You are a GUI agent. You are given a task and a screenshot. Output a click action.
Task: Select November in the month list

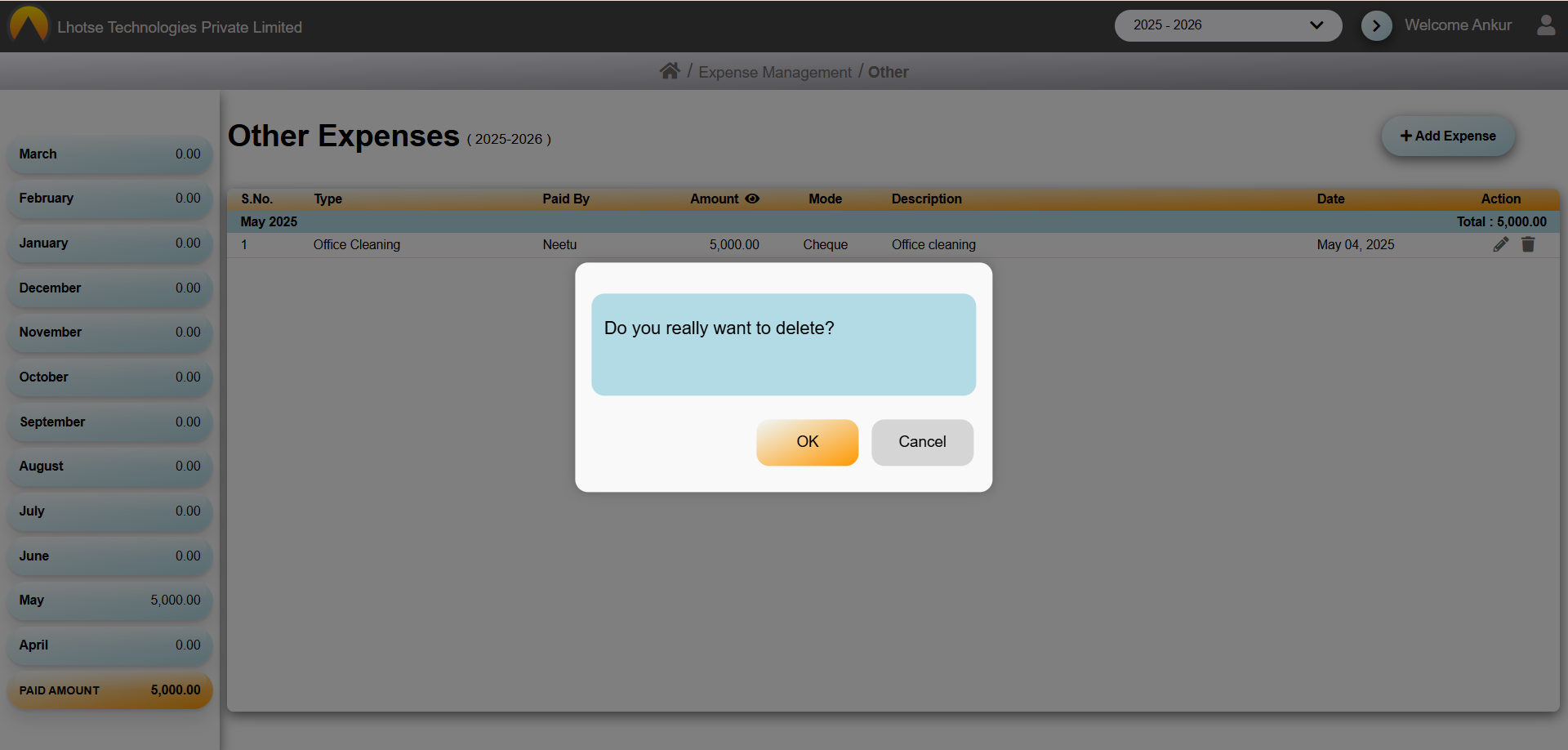point(109,332)
